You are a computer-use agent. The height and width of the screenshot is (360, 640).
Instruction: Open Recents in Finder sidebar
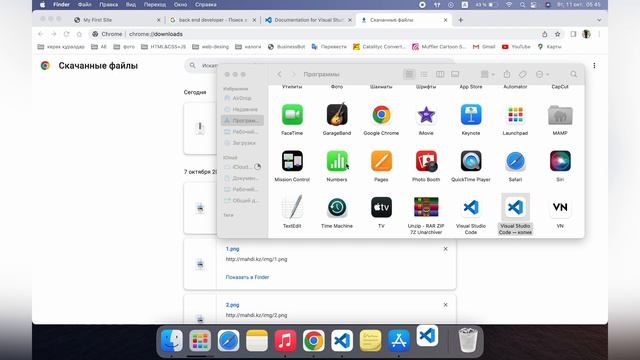click(242, 109)
